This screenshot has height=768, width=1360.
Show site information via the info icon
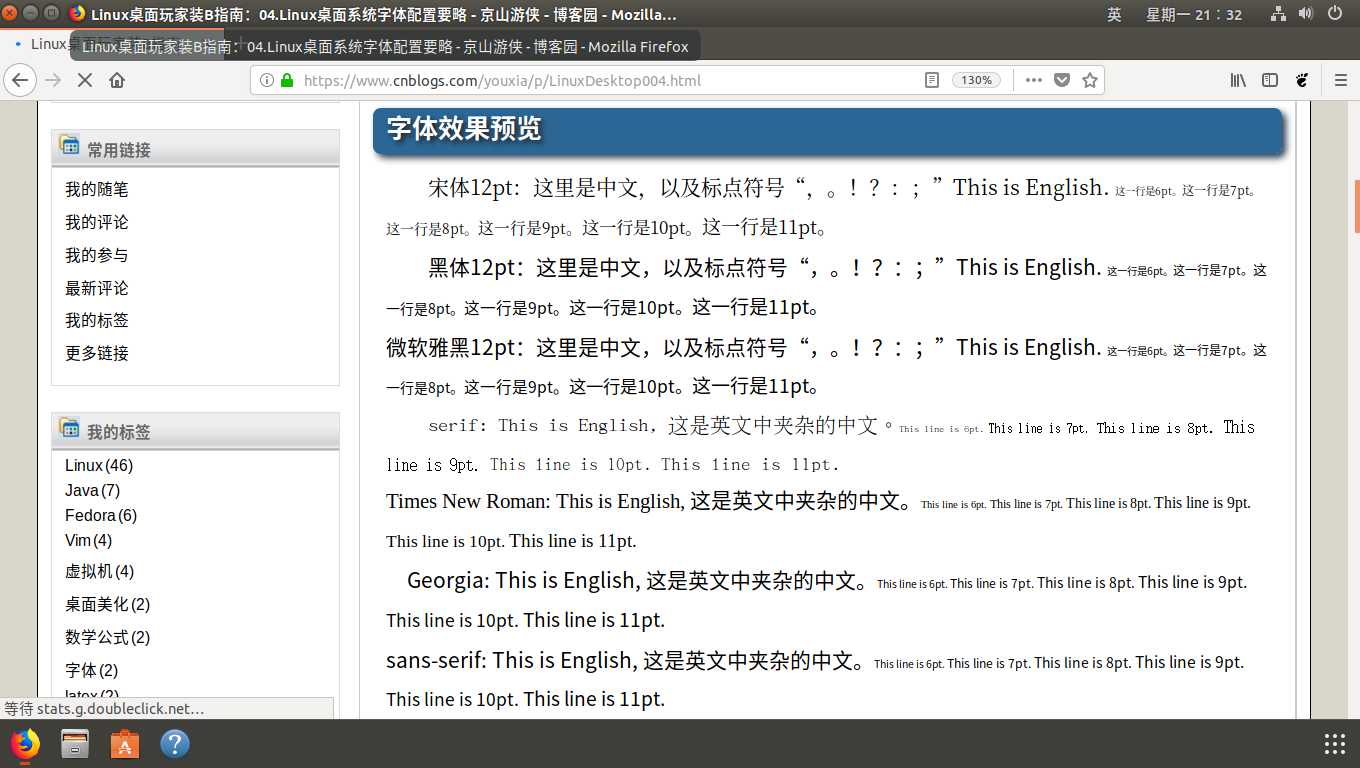(267, 80)
